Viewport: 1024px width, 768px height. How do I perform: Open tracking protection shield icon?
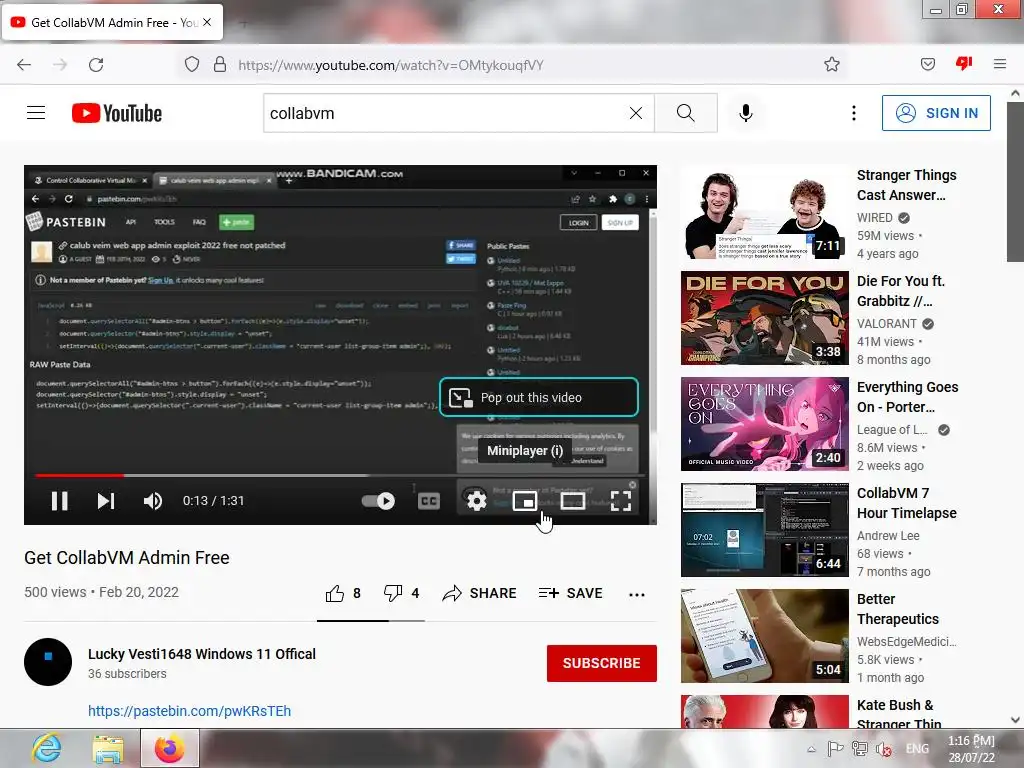191,65
